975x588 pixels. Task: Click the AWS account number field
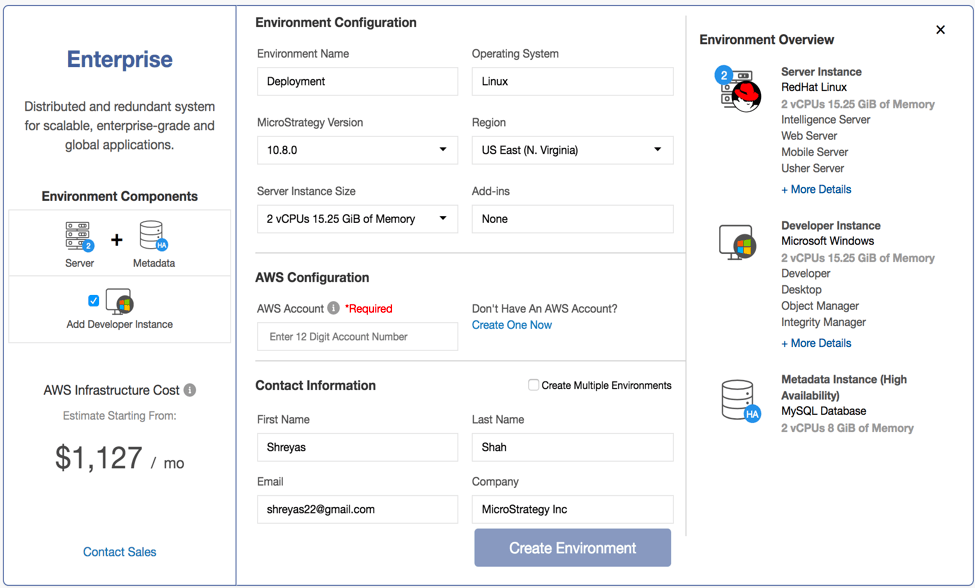point(357,337)
